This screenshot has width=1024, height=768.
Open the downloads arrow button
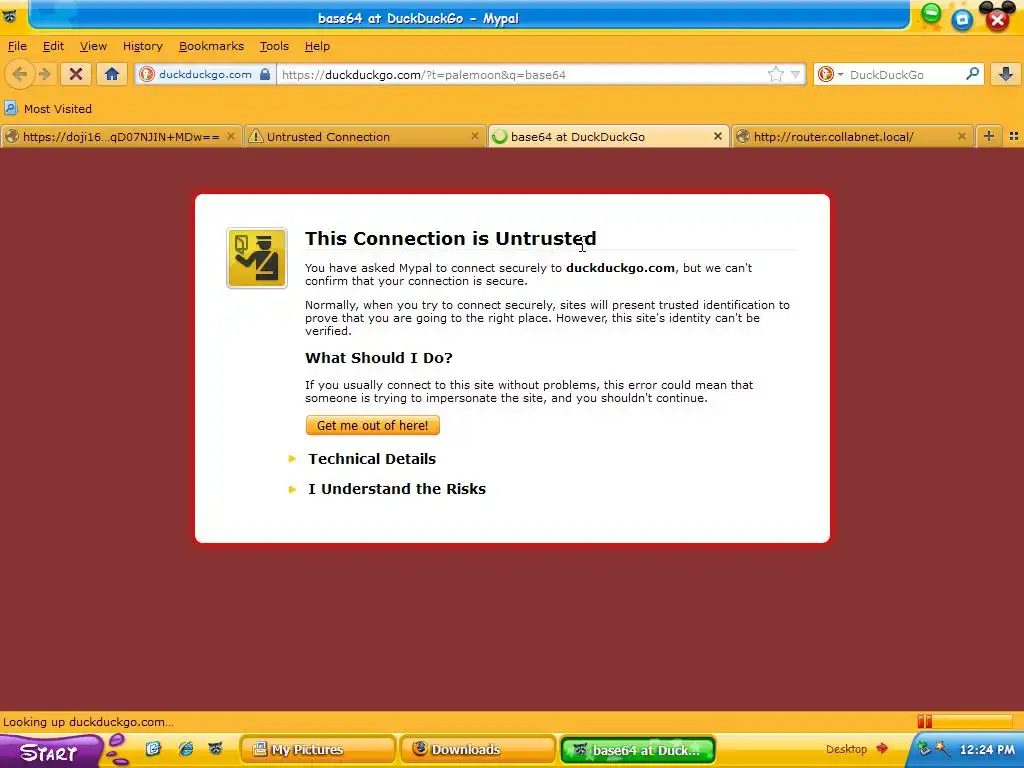[x=1006, y=74]
